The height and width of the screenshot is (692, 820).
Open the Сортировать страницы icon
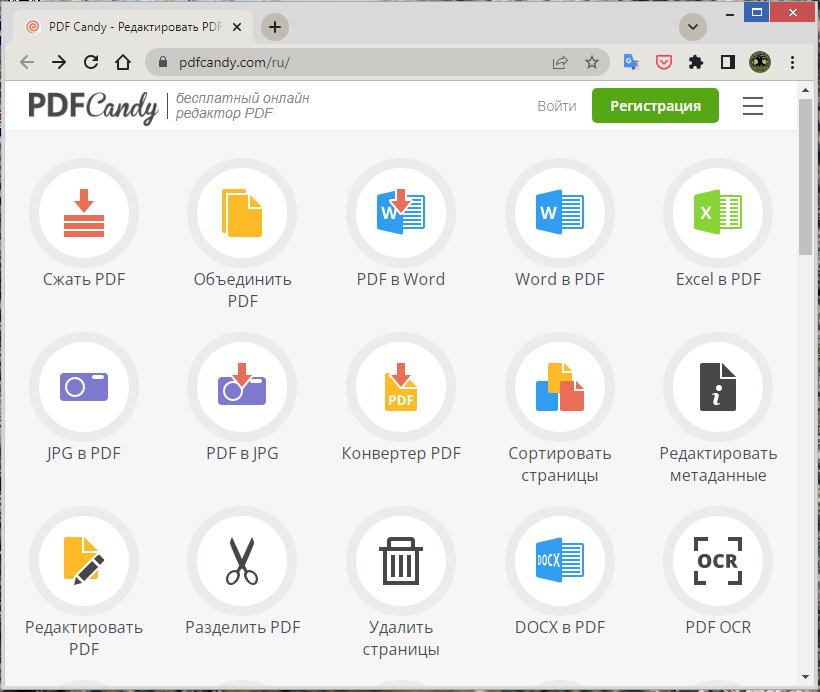(x=560, y=387)
